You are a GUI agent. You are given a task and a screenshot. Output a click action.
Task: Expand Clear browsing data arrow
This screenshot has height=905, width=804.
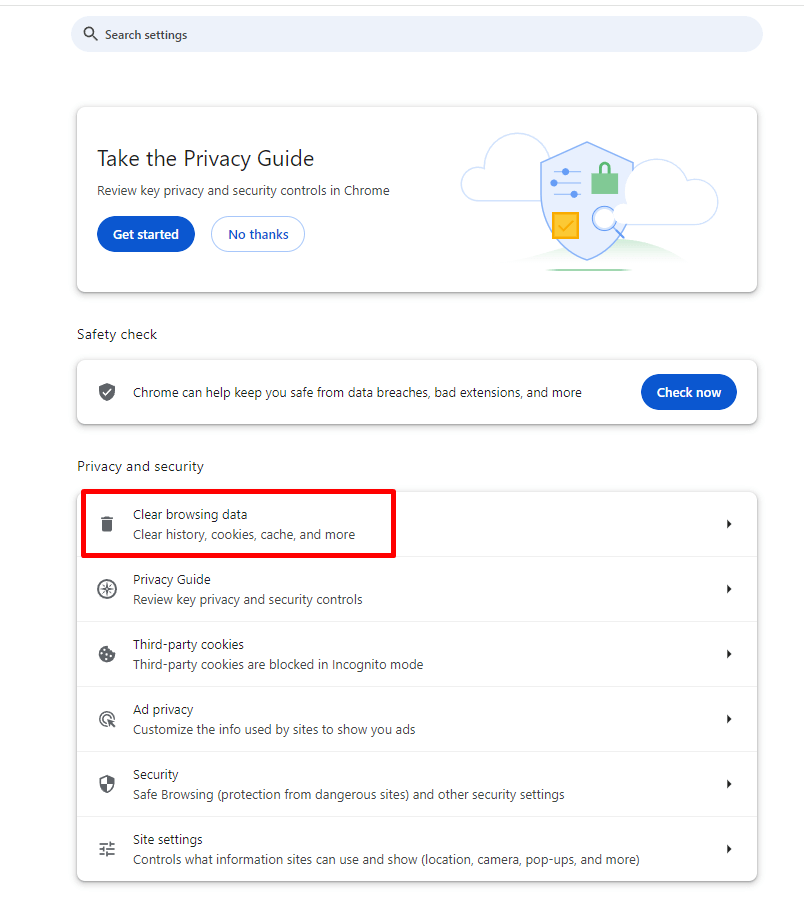coord(729,524)
